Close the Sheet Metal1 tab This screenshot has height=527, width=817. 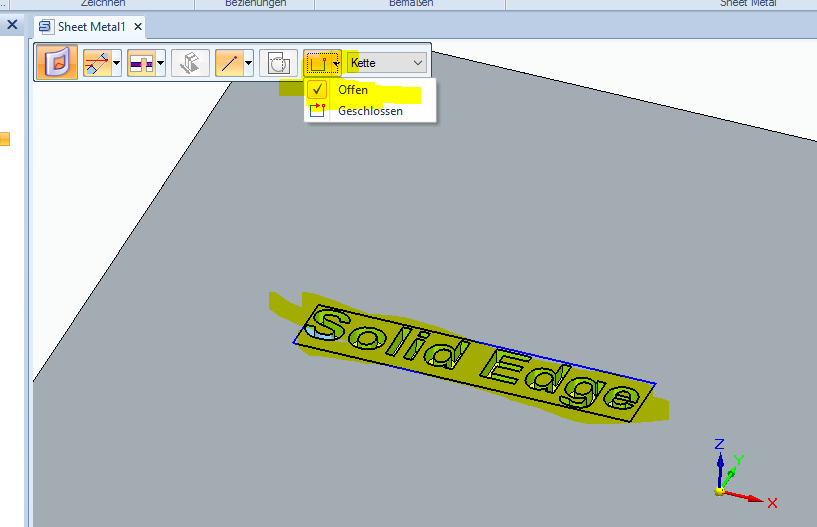[138, 27]
